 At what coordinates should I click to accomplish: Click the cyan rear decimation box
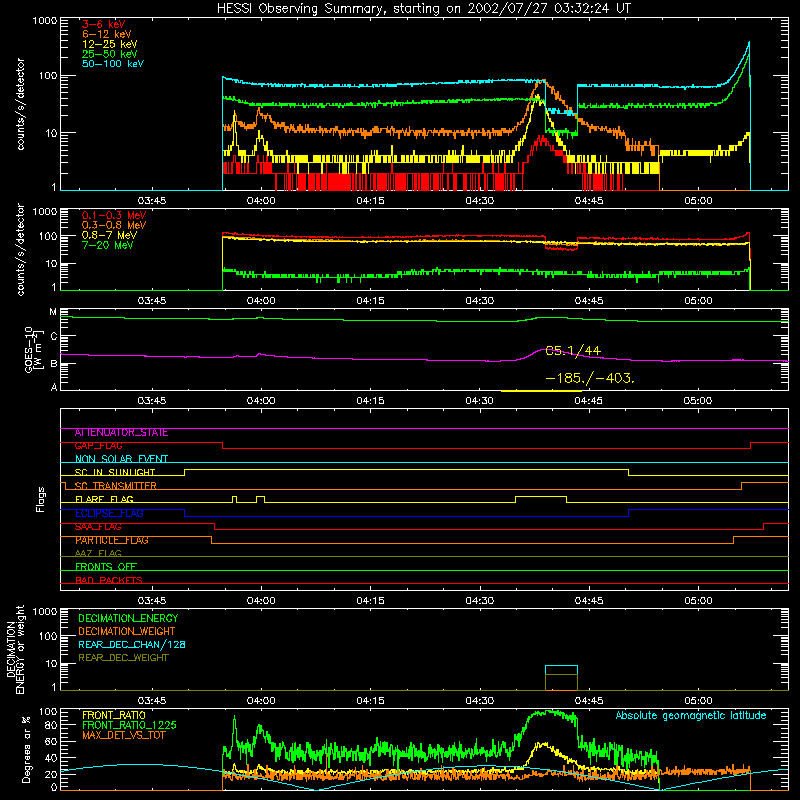[561, 670]
